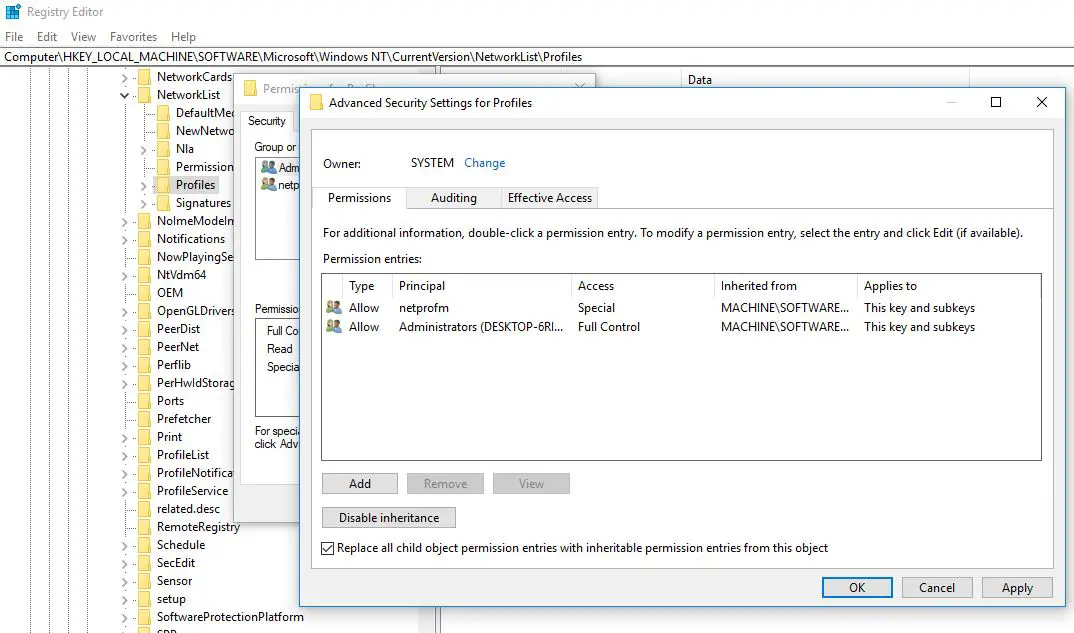Click the Administrators group icon in permission entries
The image size is (1074, 633).
click(334, 327)
